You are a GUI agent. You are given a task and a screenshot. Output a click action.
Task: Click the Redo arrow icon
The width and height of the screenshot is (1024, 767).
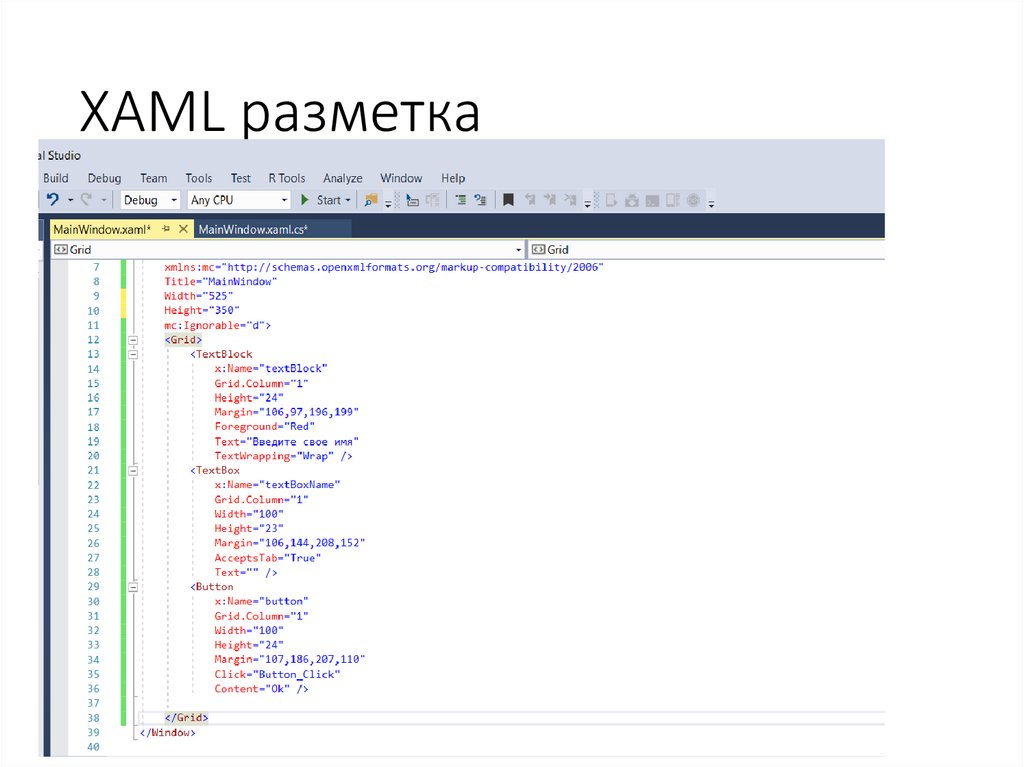click(x=86, y=199)
